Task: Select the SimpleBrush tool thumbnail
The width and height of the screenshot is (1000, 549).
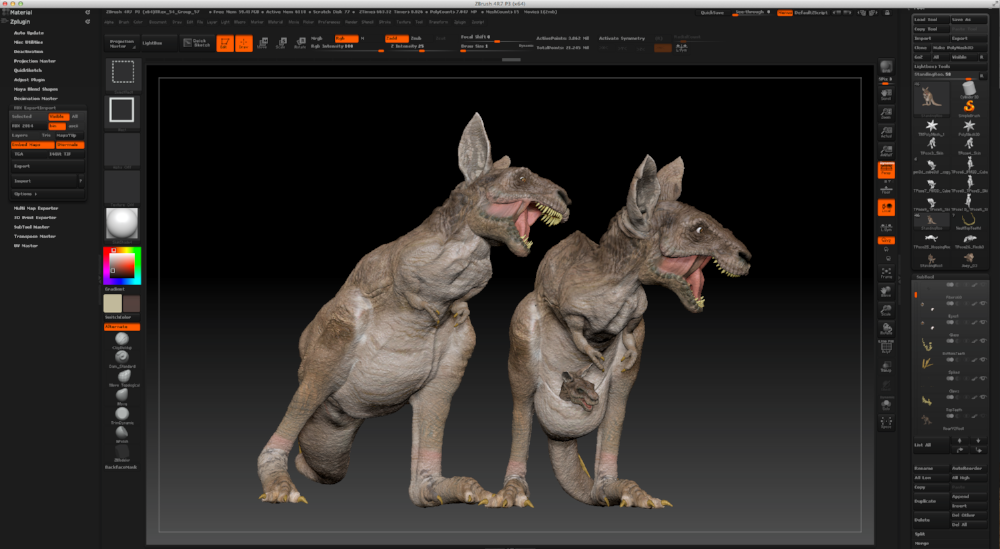Action: (x=969, y=106)
